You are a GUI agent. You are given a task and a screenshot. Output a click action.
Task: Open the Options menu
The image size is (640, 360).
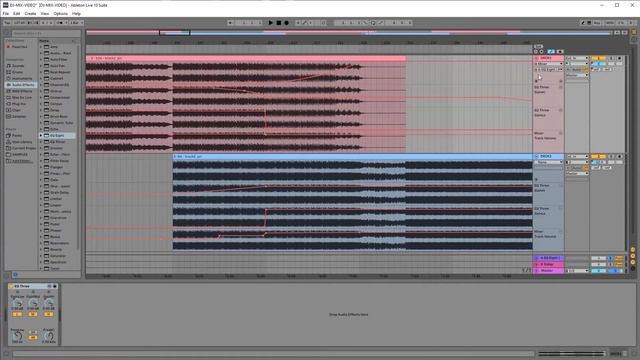click(x=60, y=13)
